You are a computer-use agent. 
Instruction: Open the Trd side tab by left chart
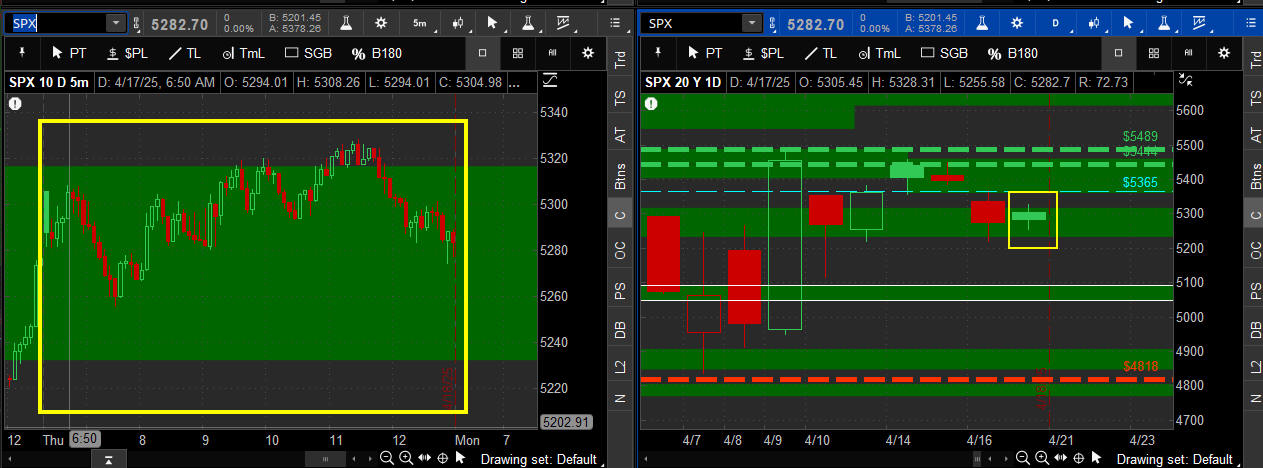click(620, 60)
